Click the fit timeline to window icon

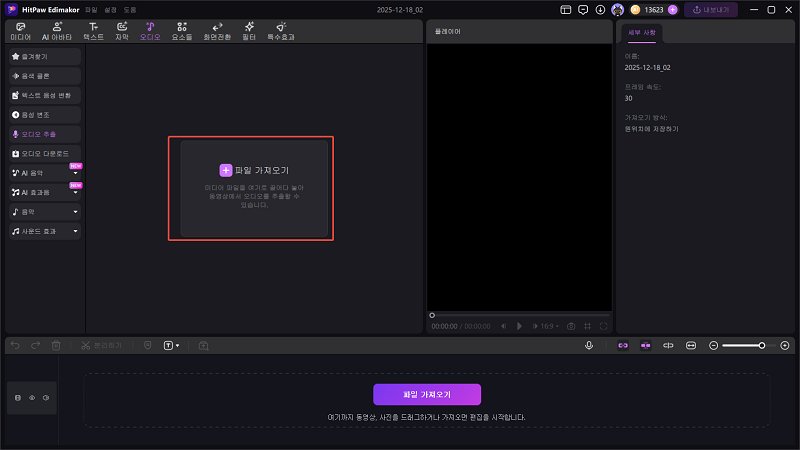click(690, 345)
